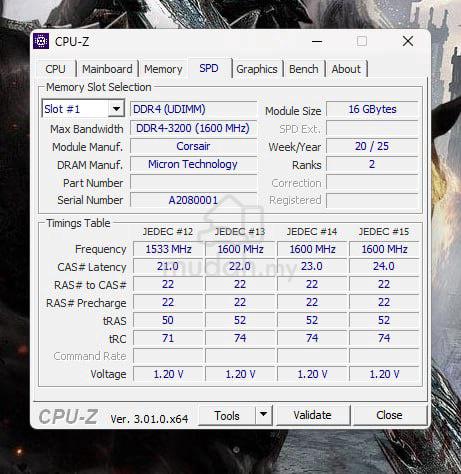Close CPU-Z with the X icon

pyautogui.click(x=408, y=41)
